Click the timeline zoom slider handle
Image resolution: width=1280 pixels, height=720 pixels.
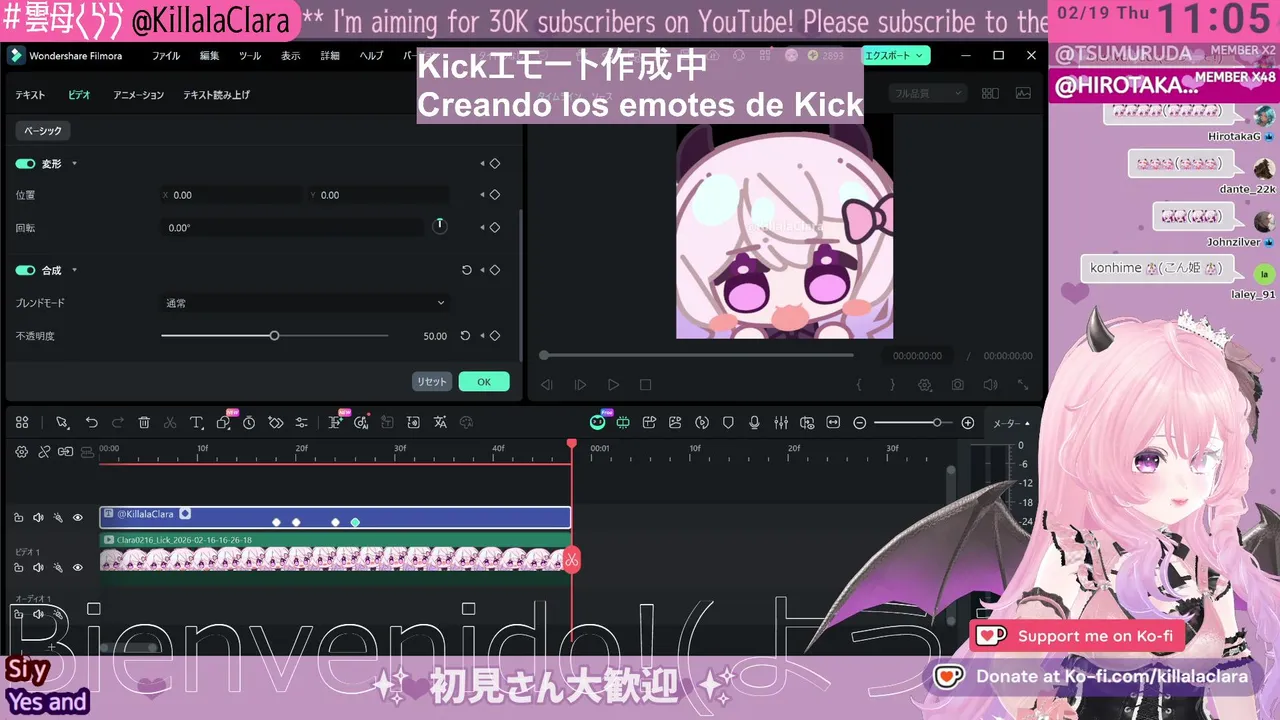[x=936, y=423]
